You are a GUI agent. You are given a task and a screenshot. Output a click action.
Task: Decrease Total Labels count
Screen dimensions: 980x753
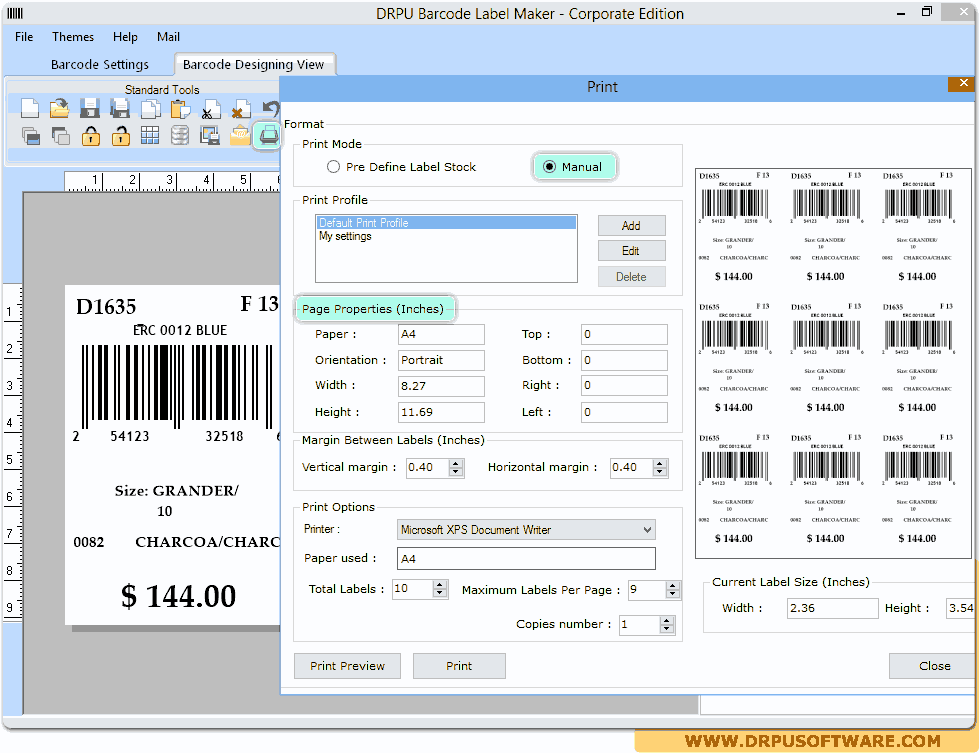[x=440, y=593]
